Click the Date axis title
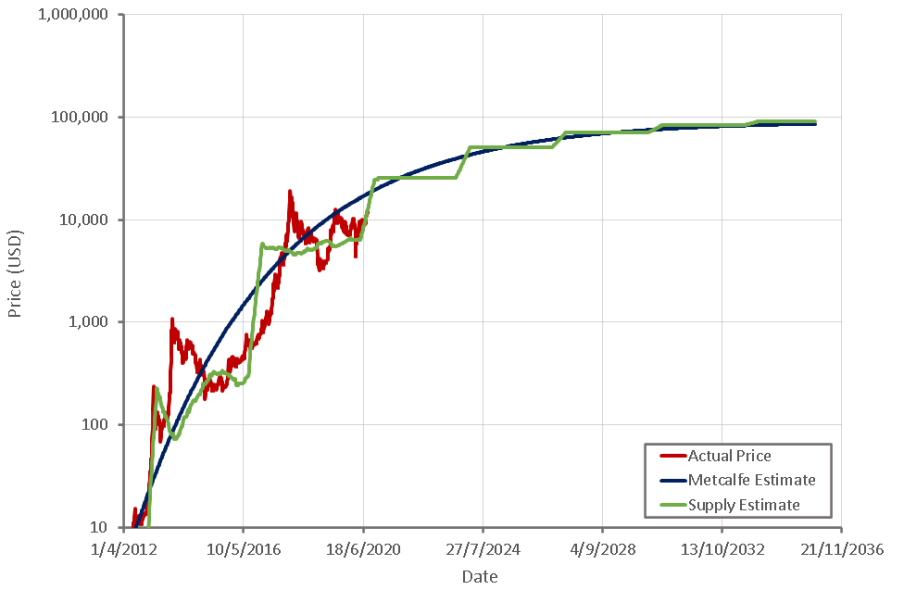 480,576
